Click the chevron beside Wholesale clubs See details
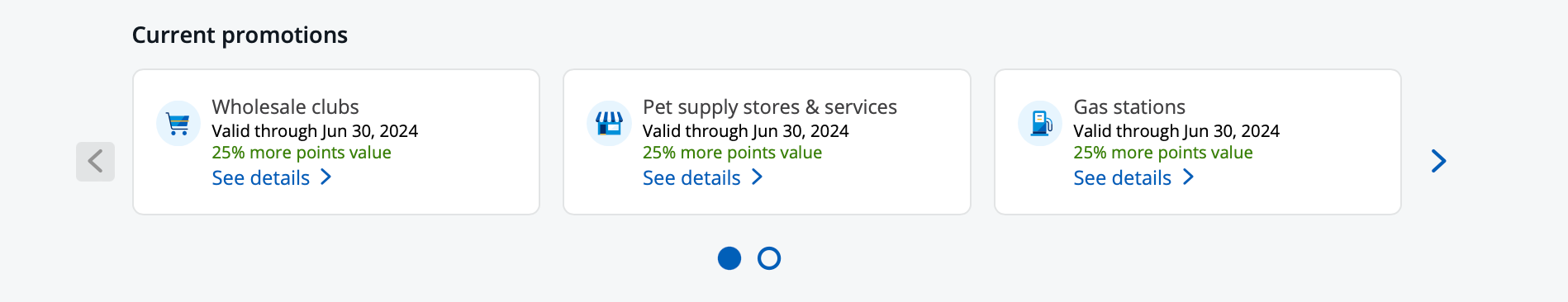The image size is (1568, 302). [x=325, y=177]
